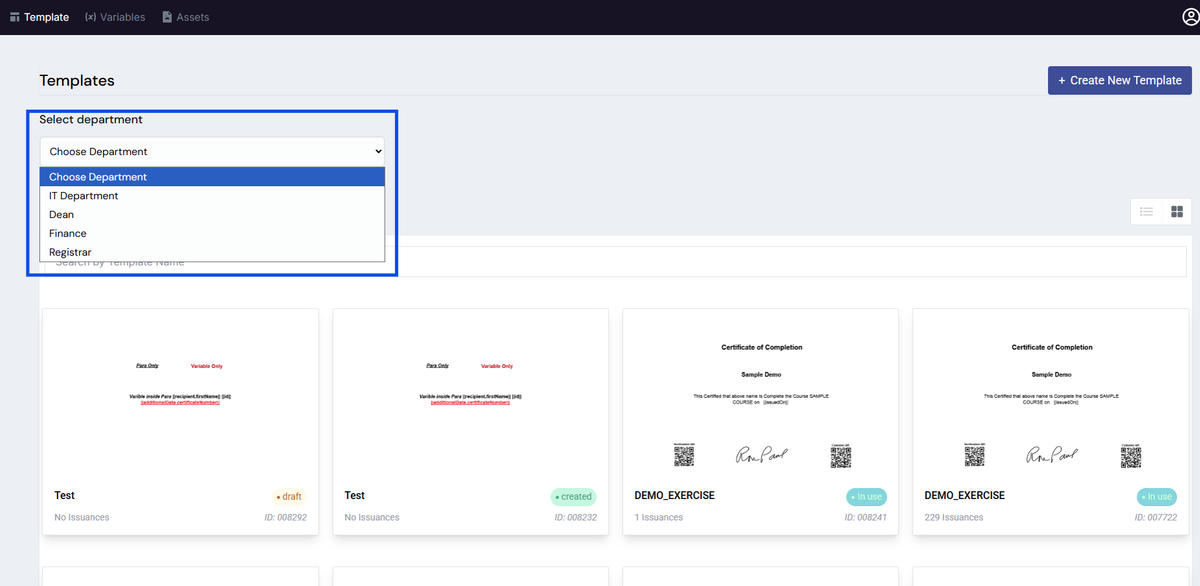Open the user account profile icon

(1190, 17)
